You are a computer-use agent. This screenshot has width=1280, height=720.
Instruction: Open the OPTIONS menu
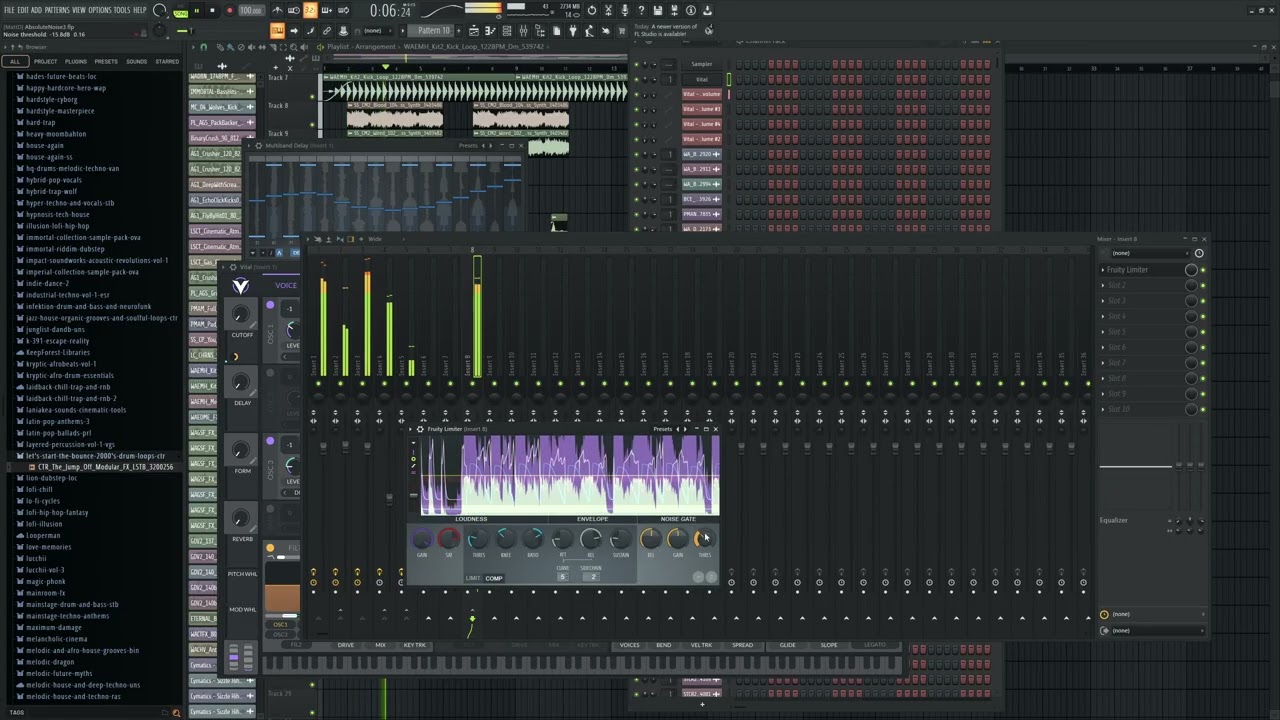[100, 10]
